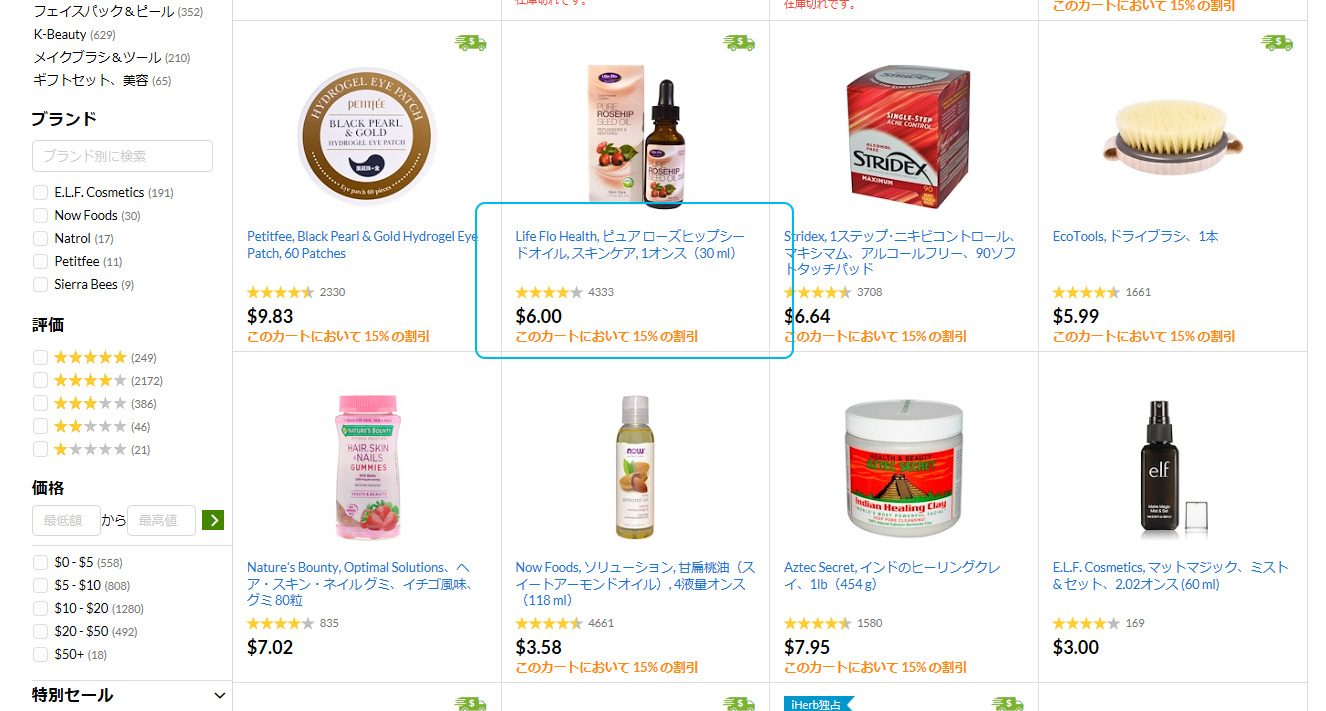This screenshot has height=711, width=1326.
Task: Click the shipping truck icon above Life Flo rosehip oil
Action: pos(739,42)
